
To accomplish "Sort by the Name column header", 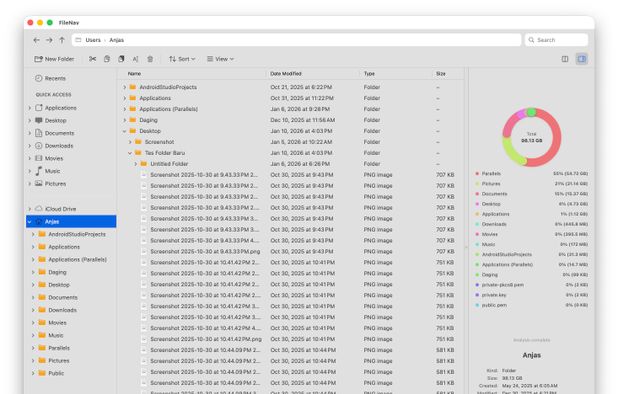I will 134,74.
